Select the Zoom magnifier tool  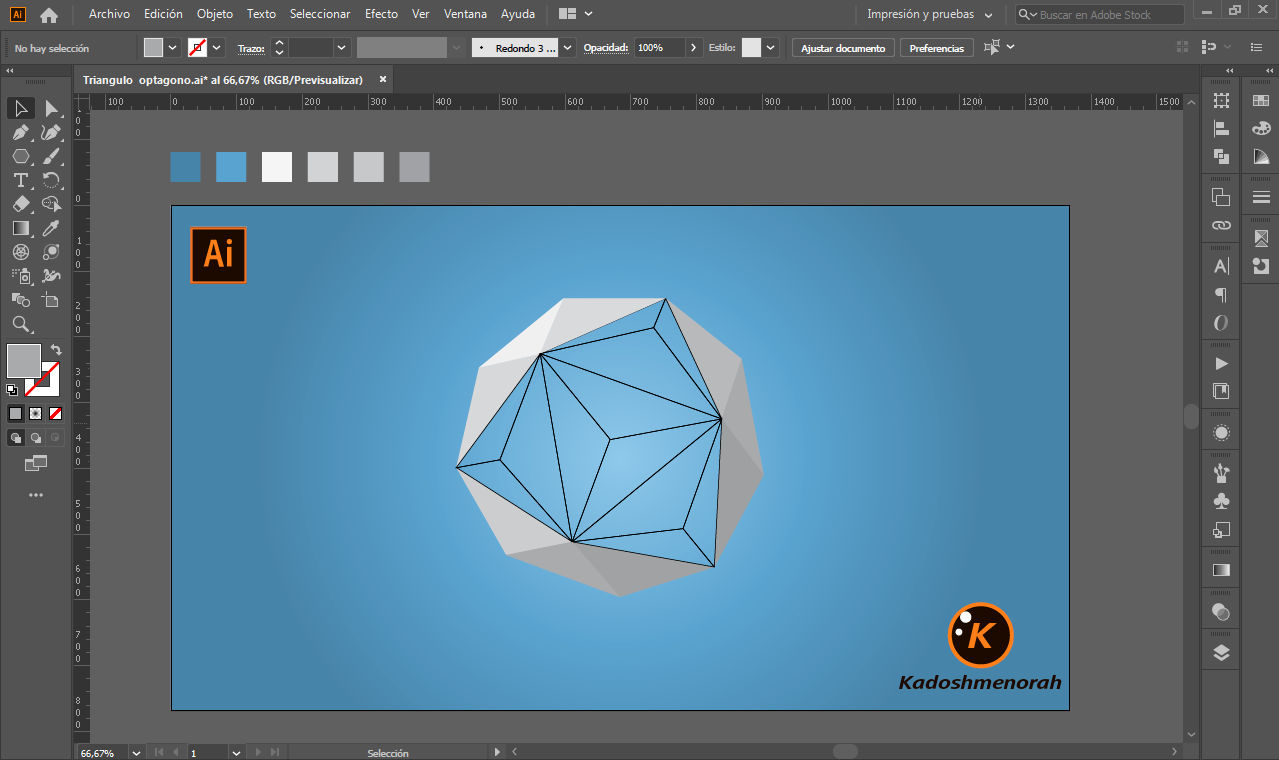[20, 324]
